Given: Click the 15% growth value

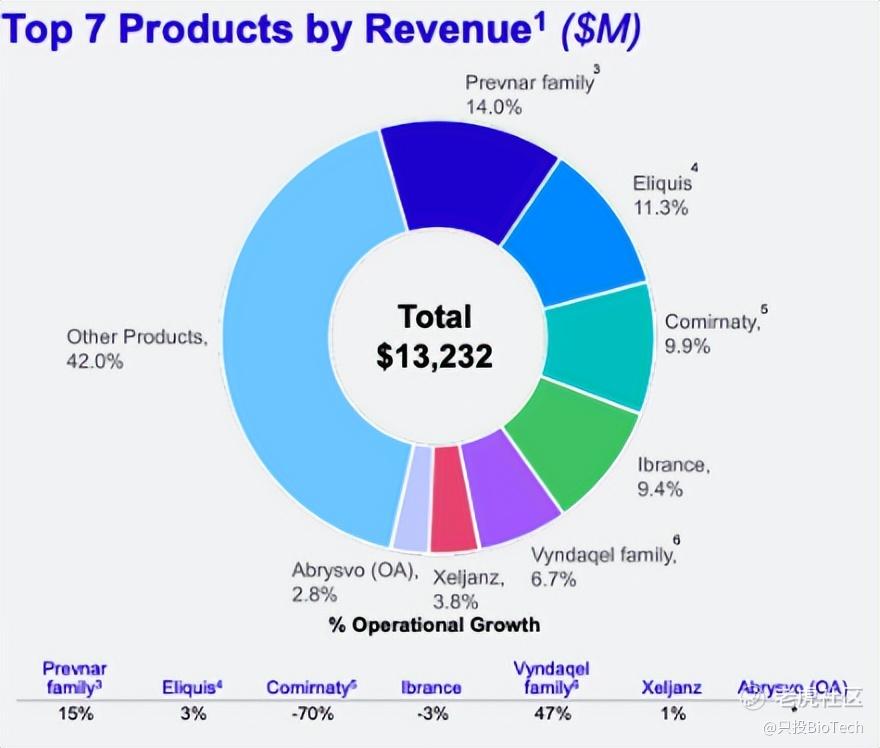Looking at the screenshot, I should [x=76, y=714].
